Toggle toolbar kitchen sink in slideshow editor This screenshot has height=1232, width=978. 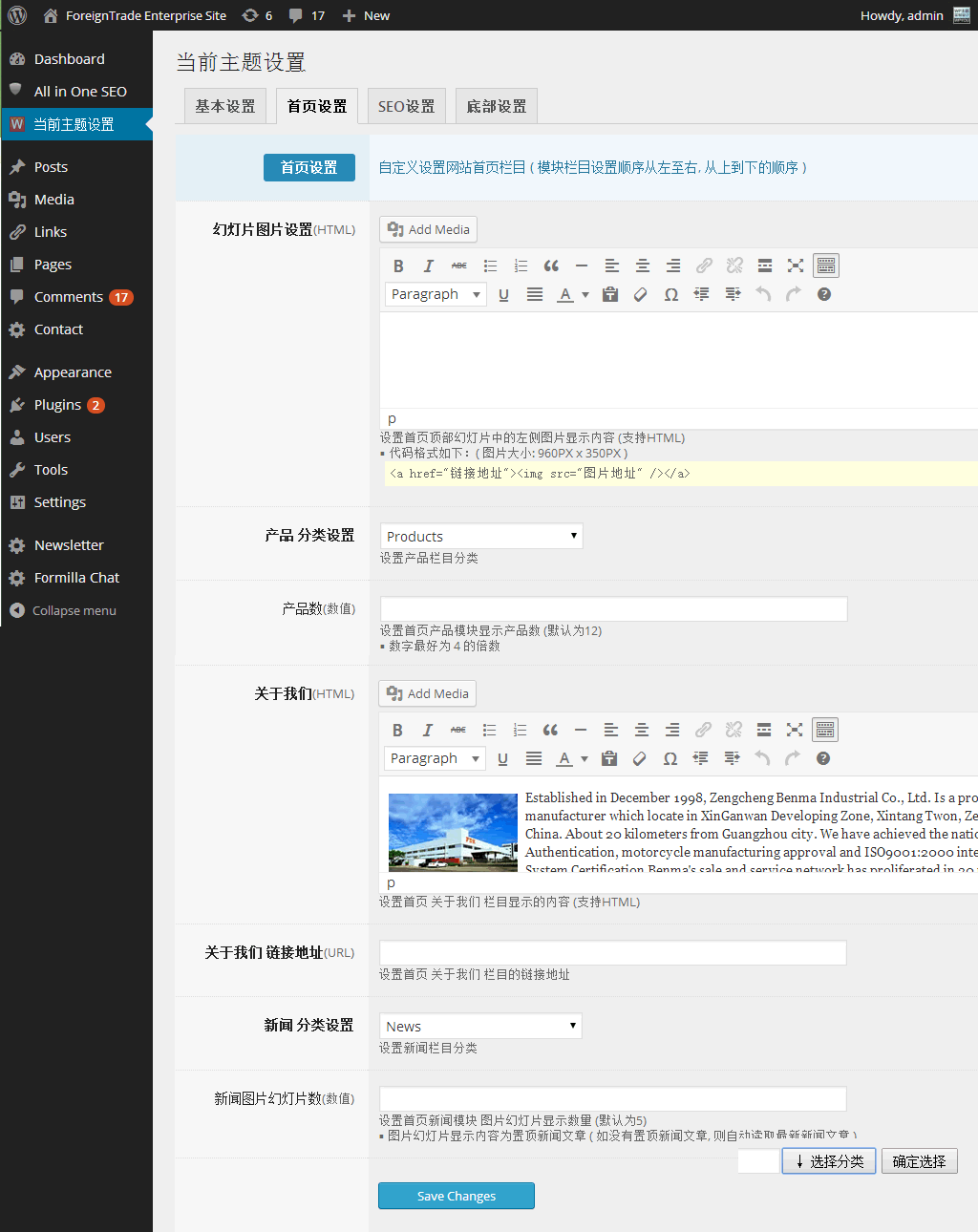826,266
